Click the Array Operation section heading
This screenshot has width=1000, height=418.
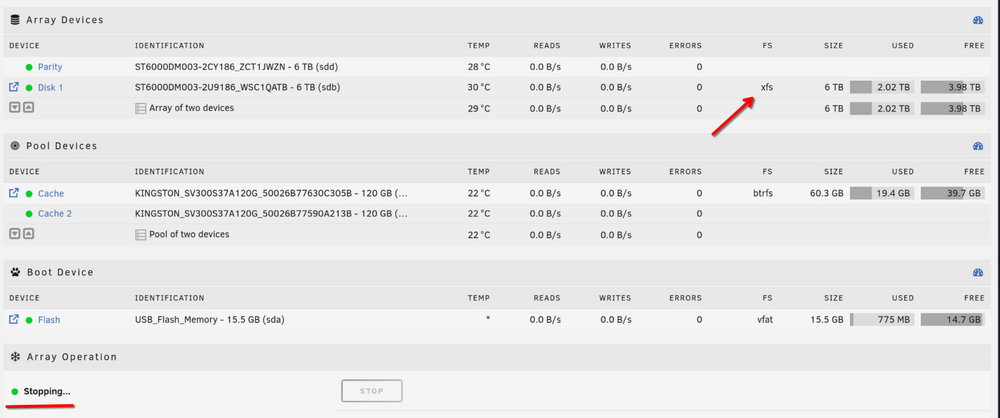[71, 357]
